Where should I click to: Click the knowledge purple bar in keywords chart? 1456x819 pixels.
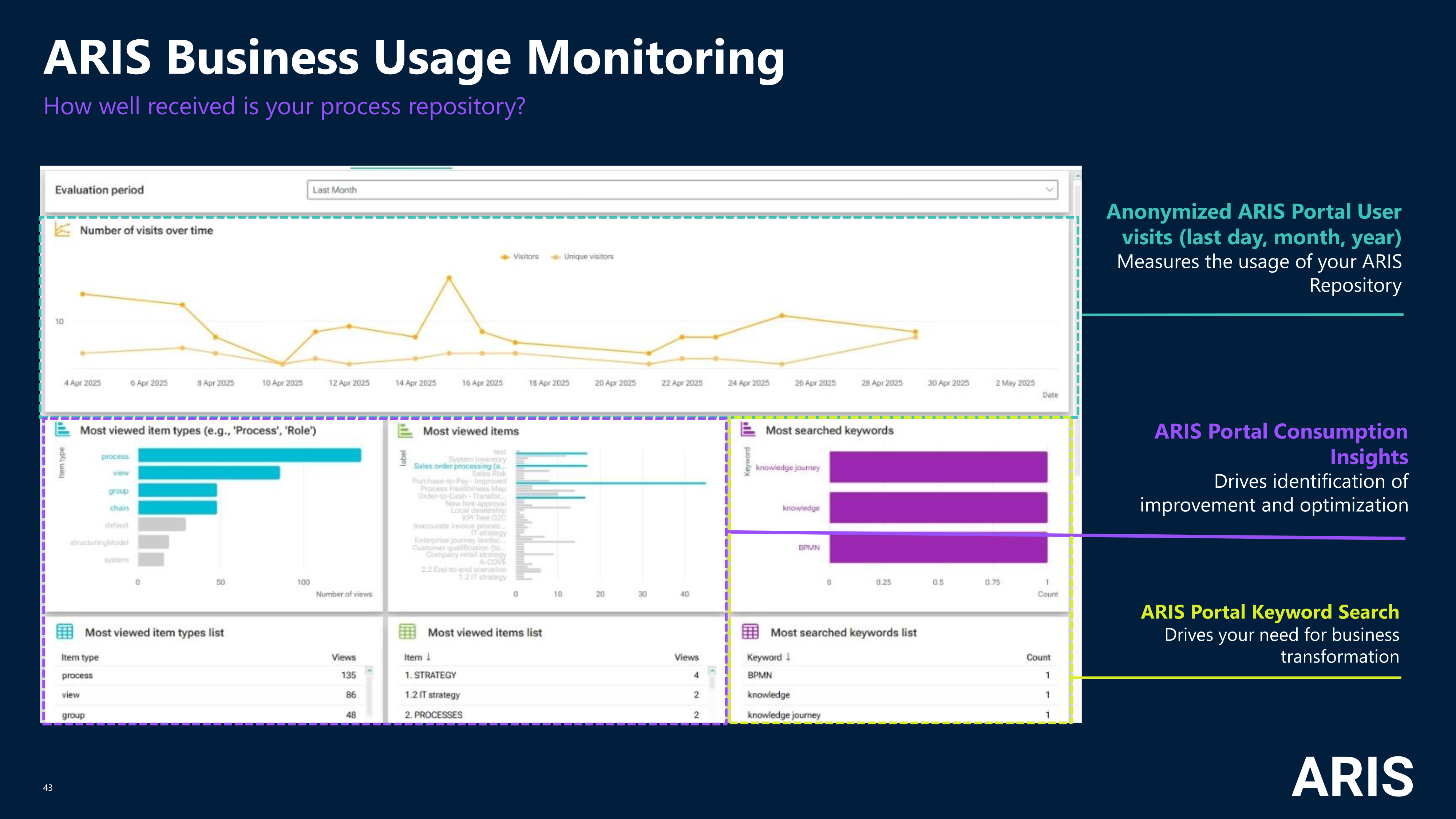(938, 507)
